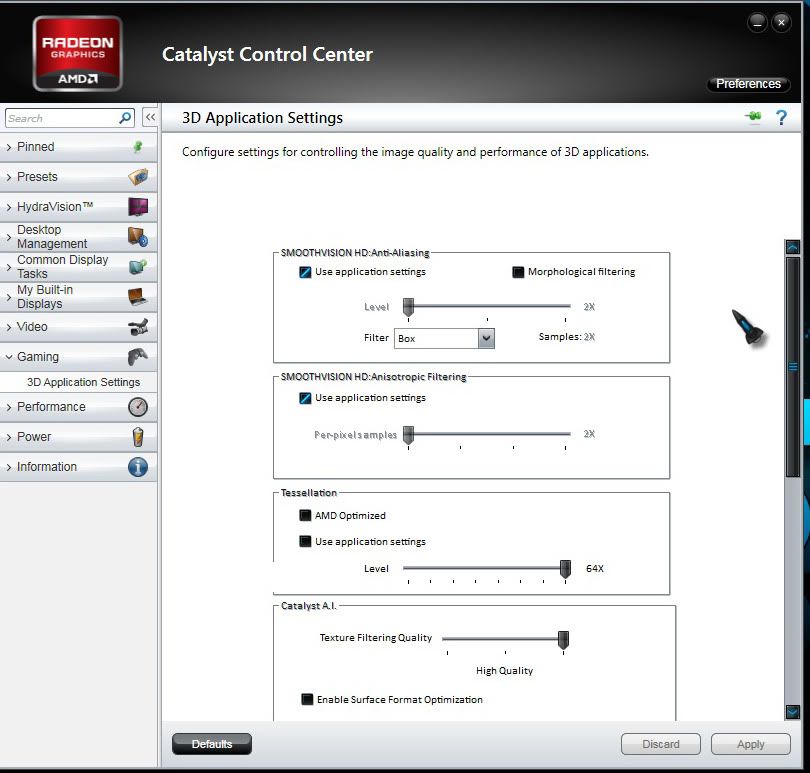This screenshot has height=773, width=810.
Task: Click the Presets icon in sidebar
Action: 138,177
